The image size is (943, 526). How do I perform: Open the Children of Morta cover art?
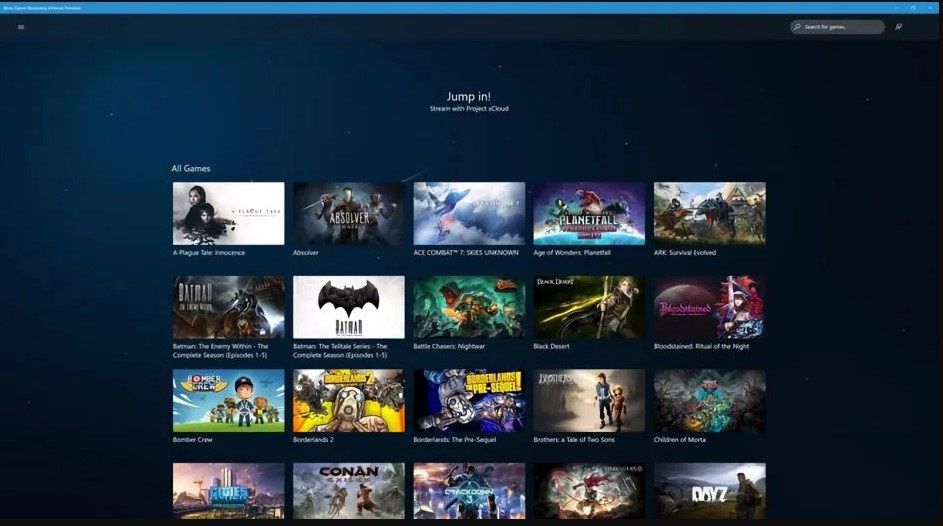click(x=710, y=401)
